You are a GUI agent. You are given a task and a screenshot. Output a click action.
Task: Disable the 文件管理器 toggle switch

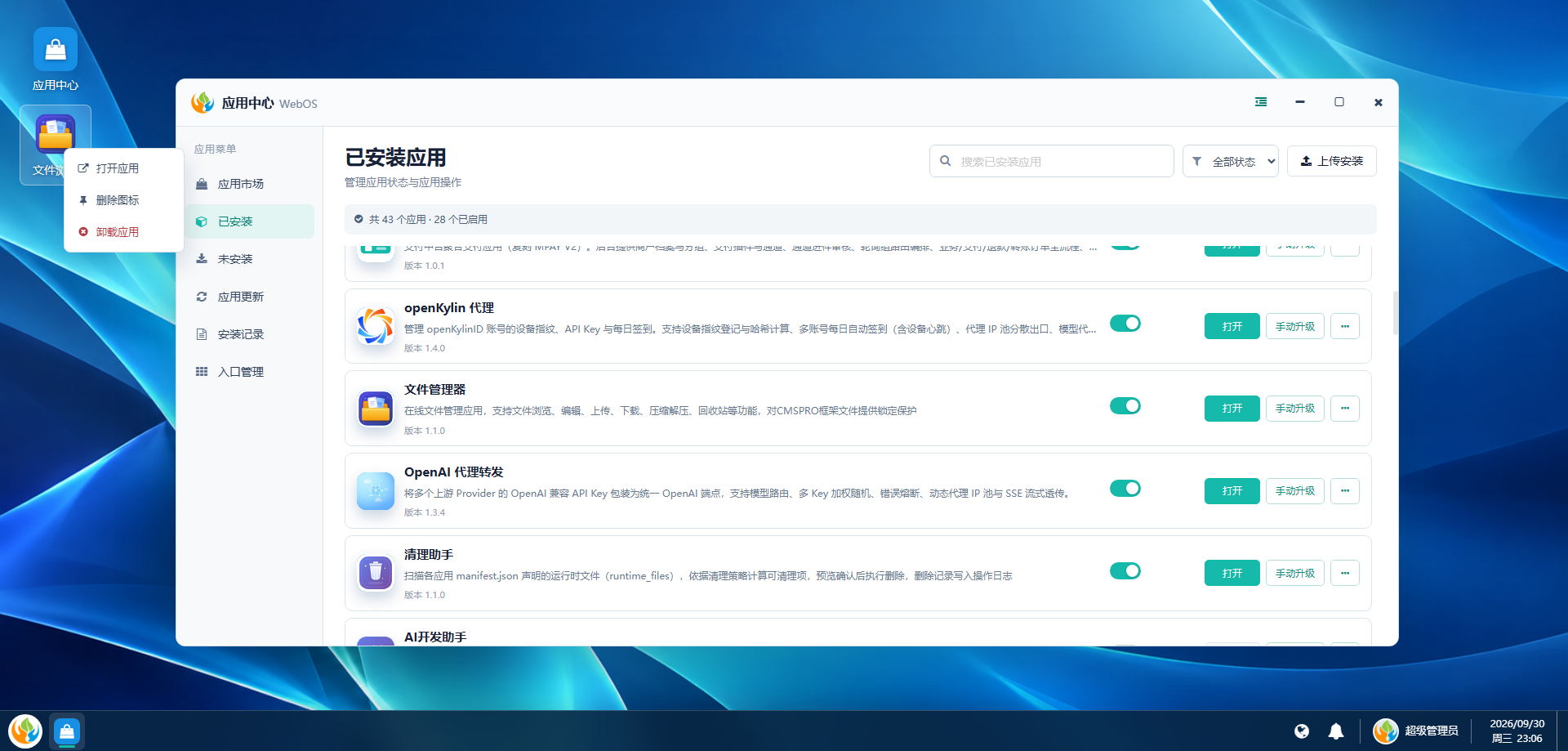(1125, 406)
